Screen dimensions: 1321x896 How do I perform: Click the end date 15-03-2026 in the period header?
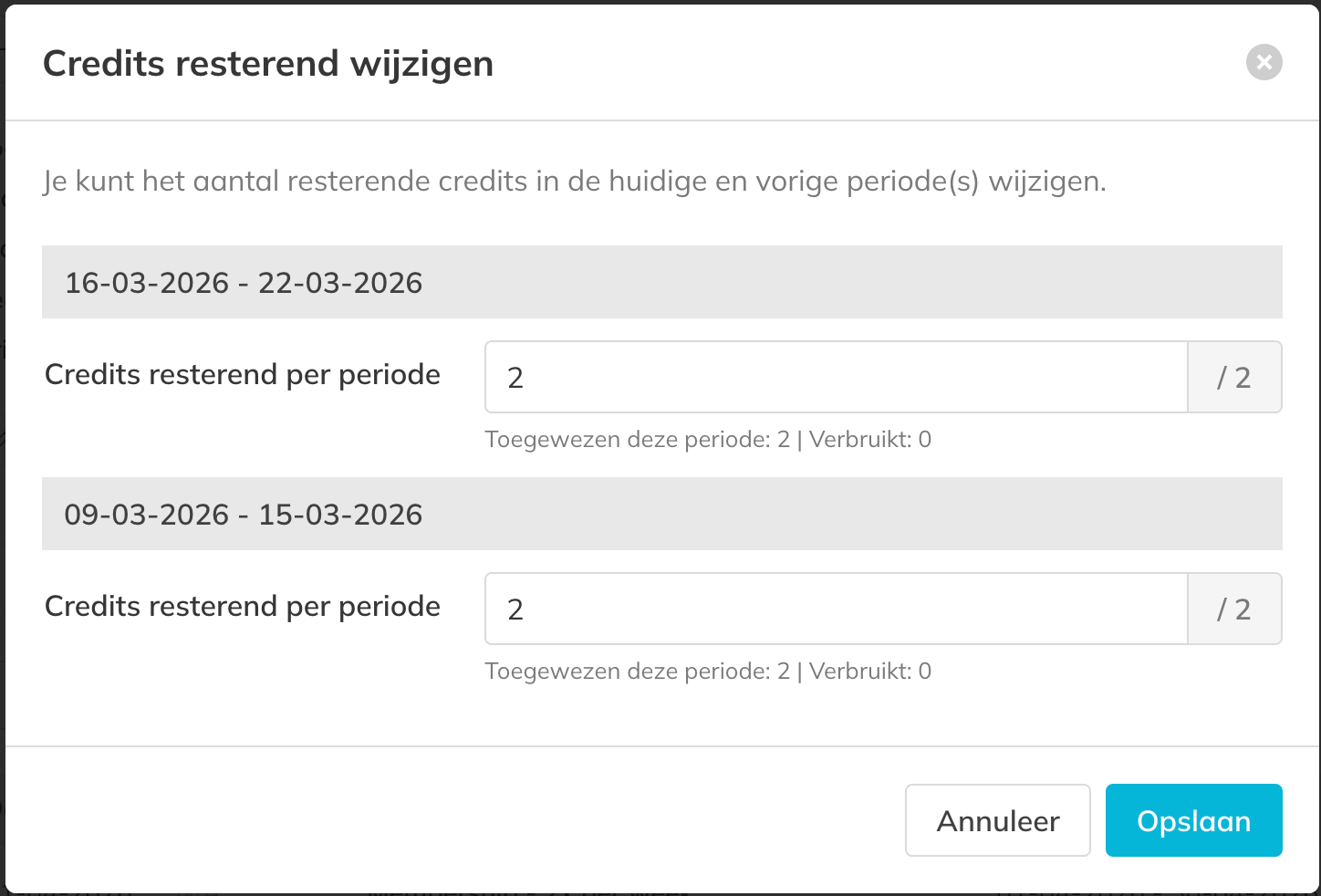point(340,515)
